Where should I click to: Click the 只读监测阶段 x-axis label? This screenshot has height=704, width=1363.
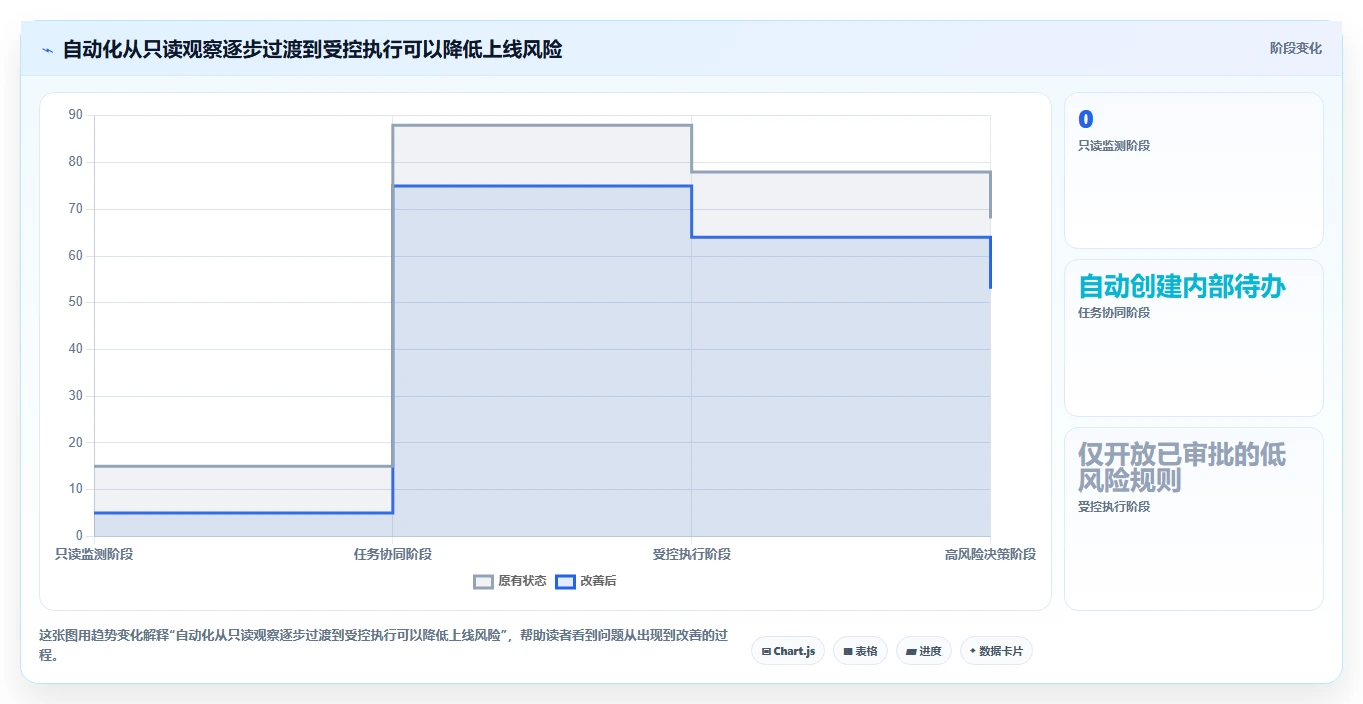coord(94,554)
